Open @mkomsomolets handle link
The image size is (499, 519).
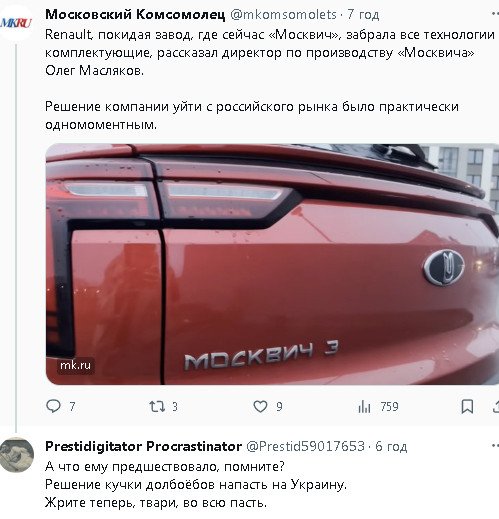tap(283, 15)
